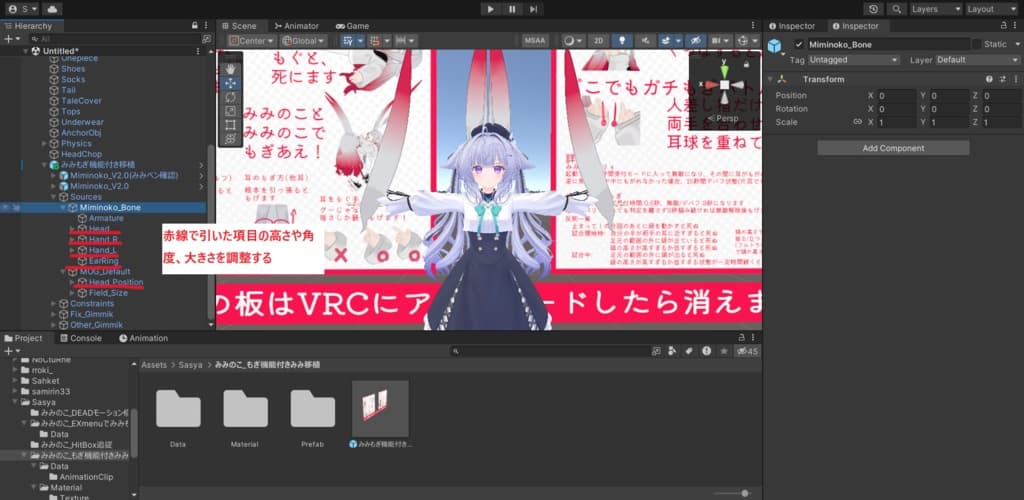Toggle orientation gizmo lock
Screen dimensions: 1024x500
point(746,63)
